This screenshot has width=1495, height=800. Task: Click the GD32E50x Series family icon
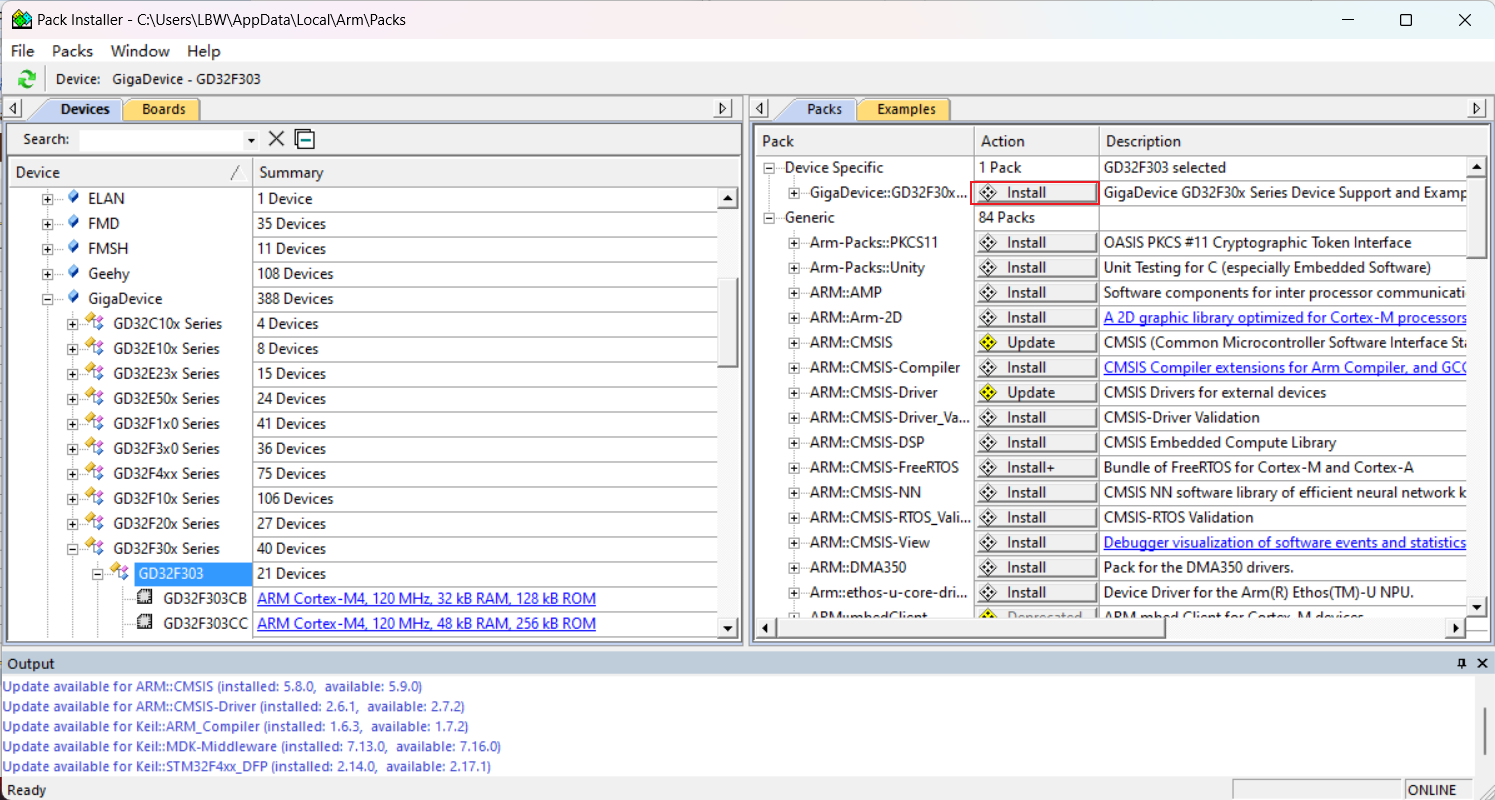95,397
